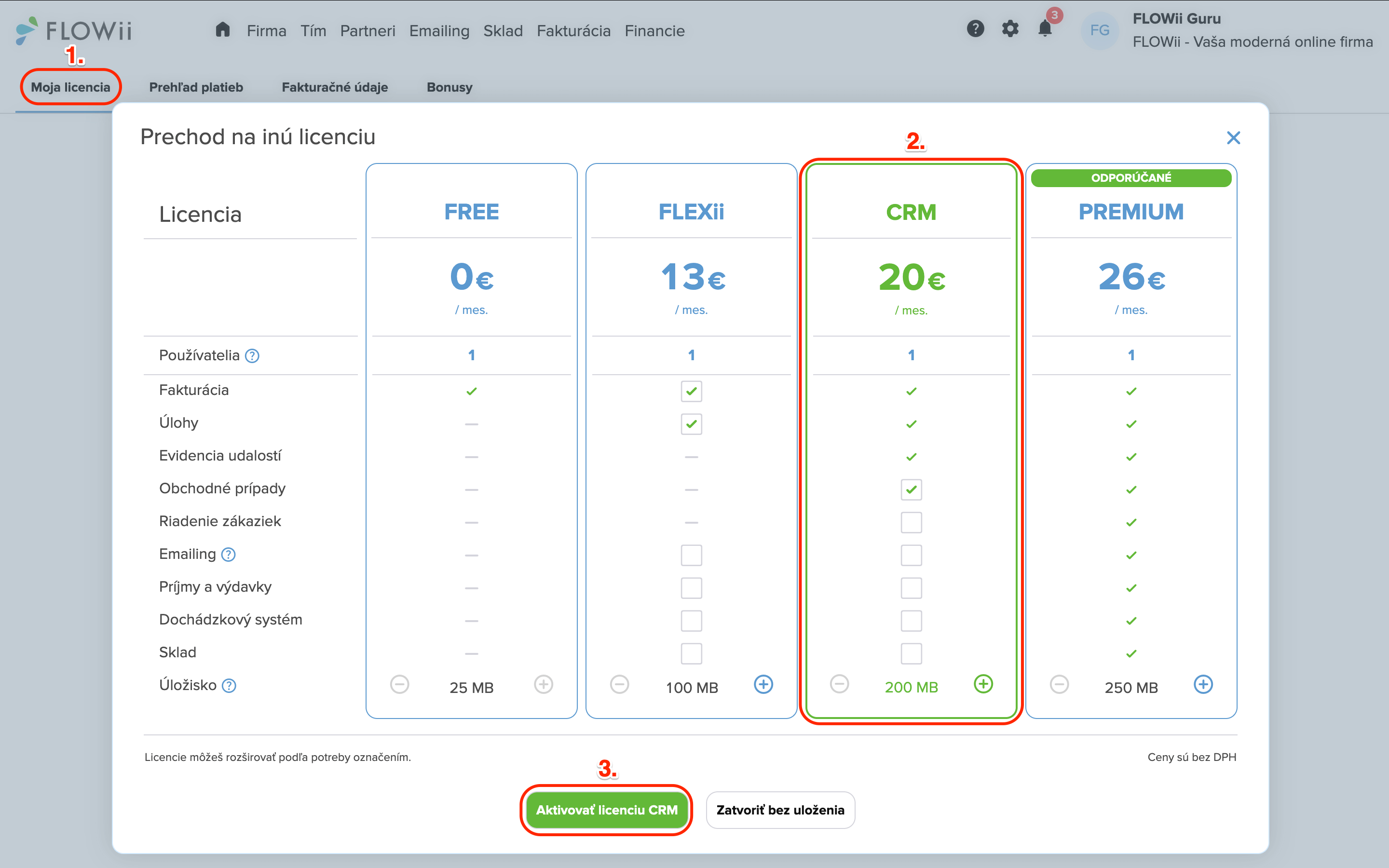Check Dochádzkový systém in CRM plan
Screen dimensions: 1389x868
pos(911,621)
